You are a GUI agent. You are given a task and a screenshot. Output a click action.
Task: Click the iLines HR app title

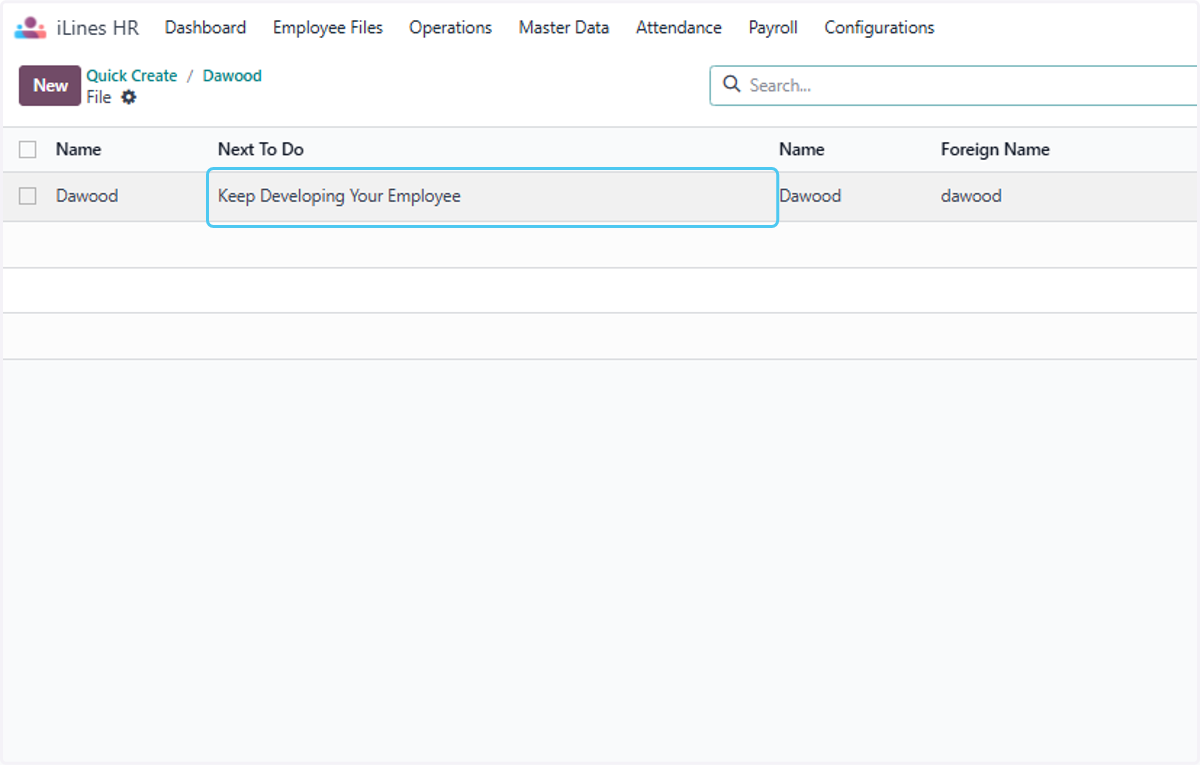coord(97,28)
